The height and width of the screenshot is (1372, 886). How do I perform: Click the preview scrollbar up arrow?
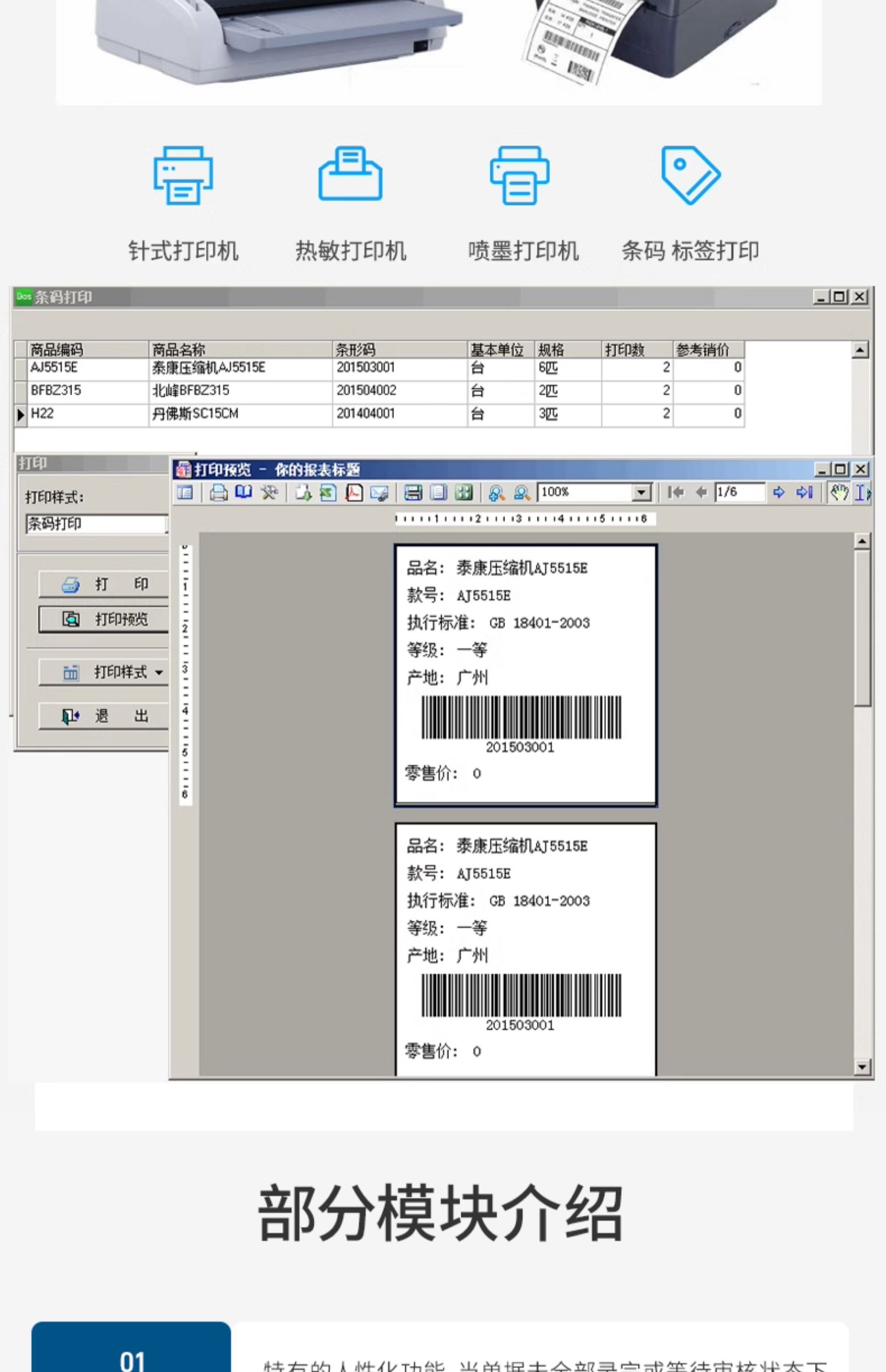click(x=862, y=541)
